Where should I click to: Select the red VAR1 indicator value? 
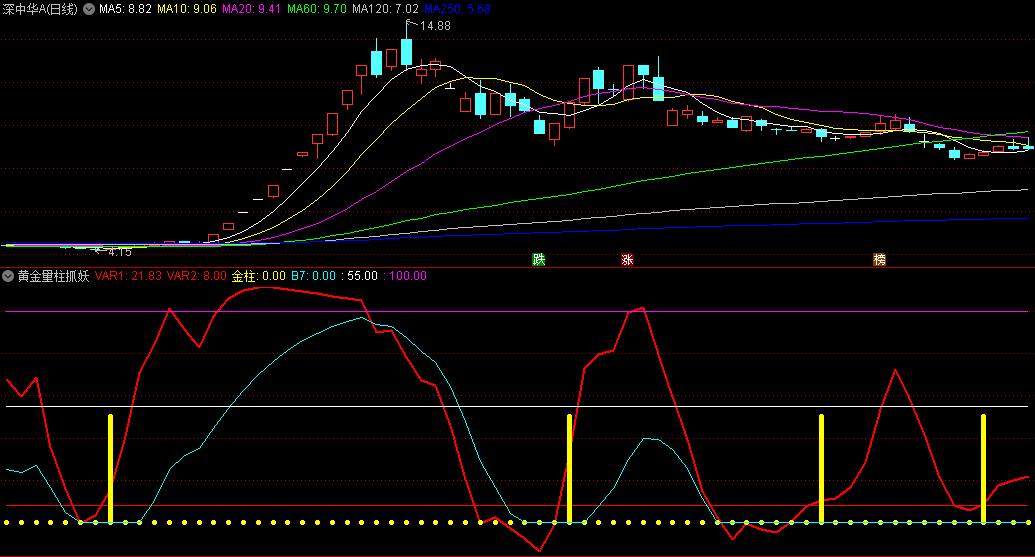pos(129,276)
